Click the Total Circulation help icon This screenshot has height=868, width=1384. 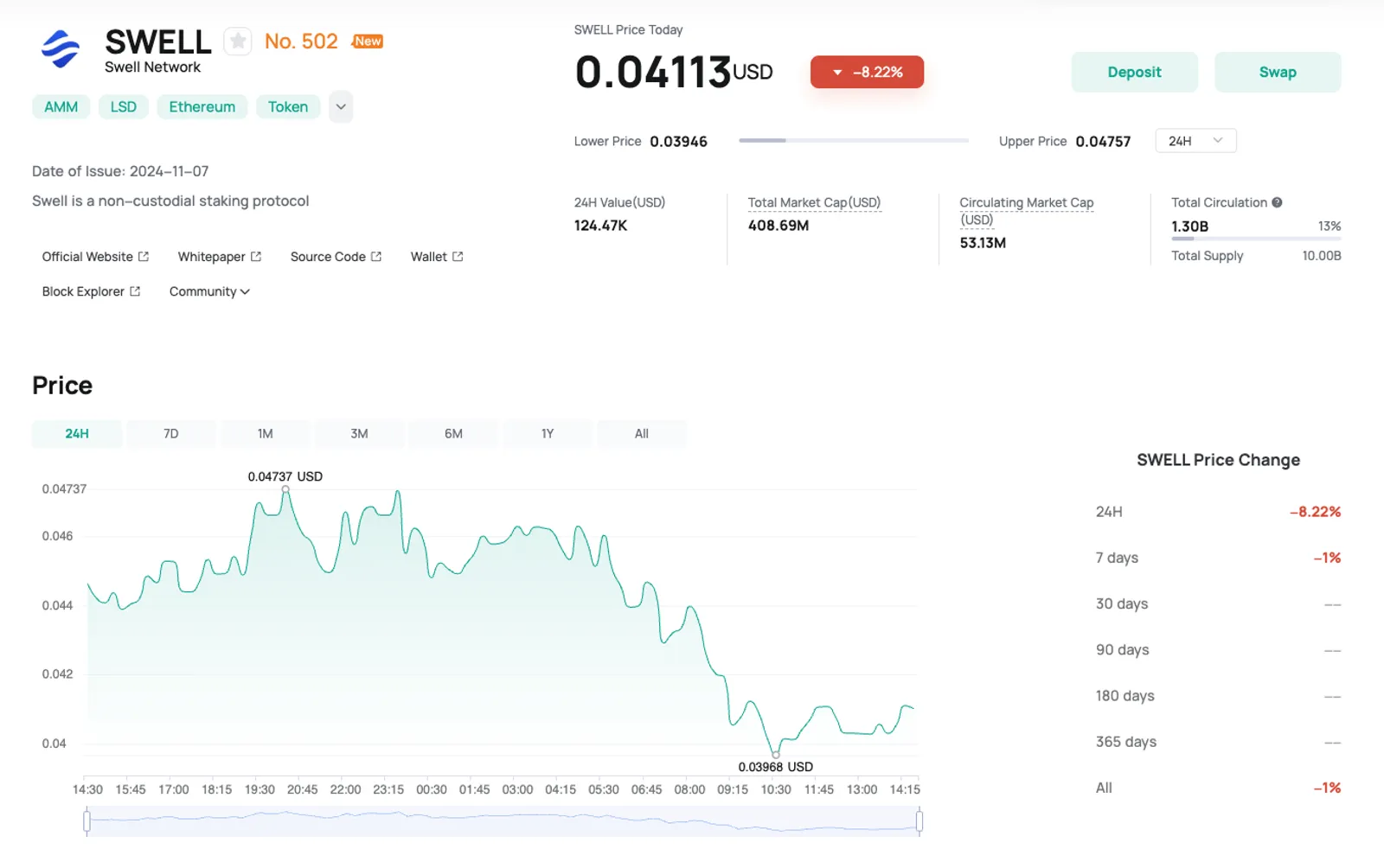(1277, 202)
